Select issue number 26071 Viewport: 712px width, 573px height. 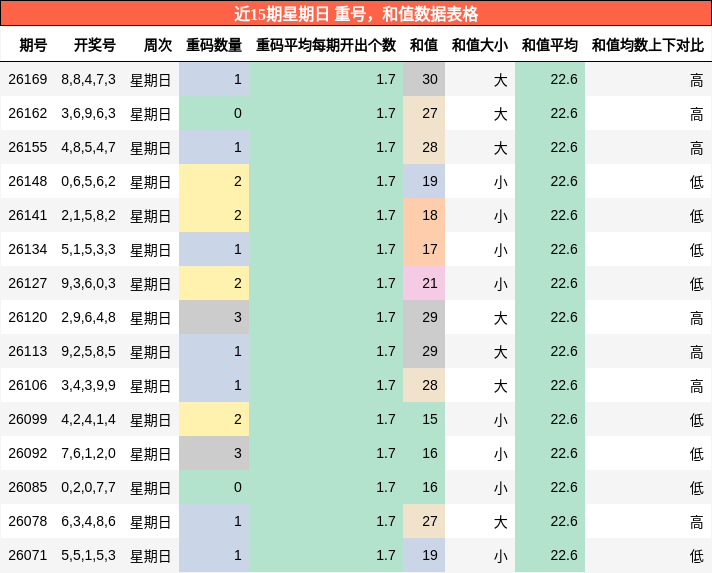[x=28, y=555]
